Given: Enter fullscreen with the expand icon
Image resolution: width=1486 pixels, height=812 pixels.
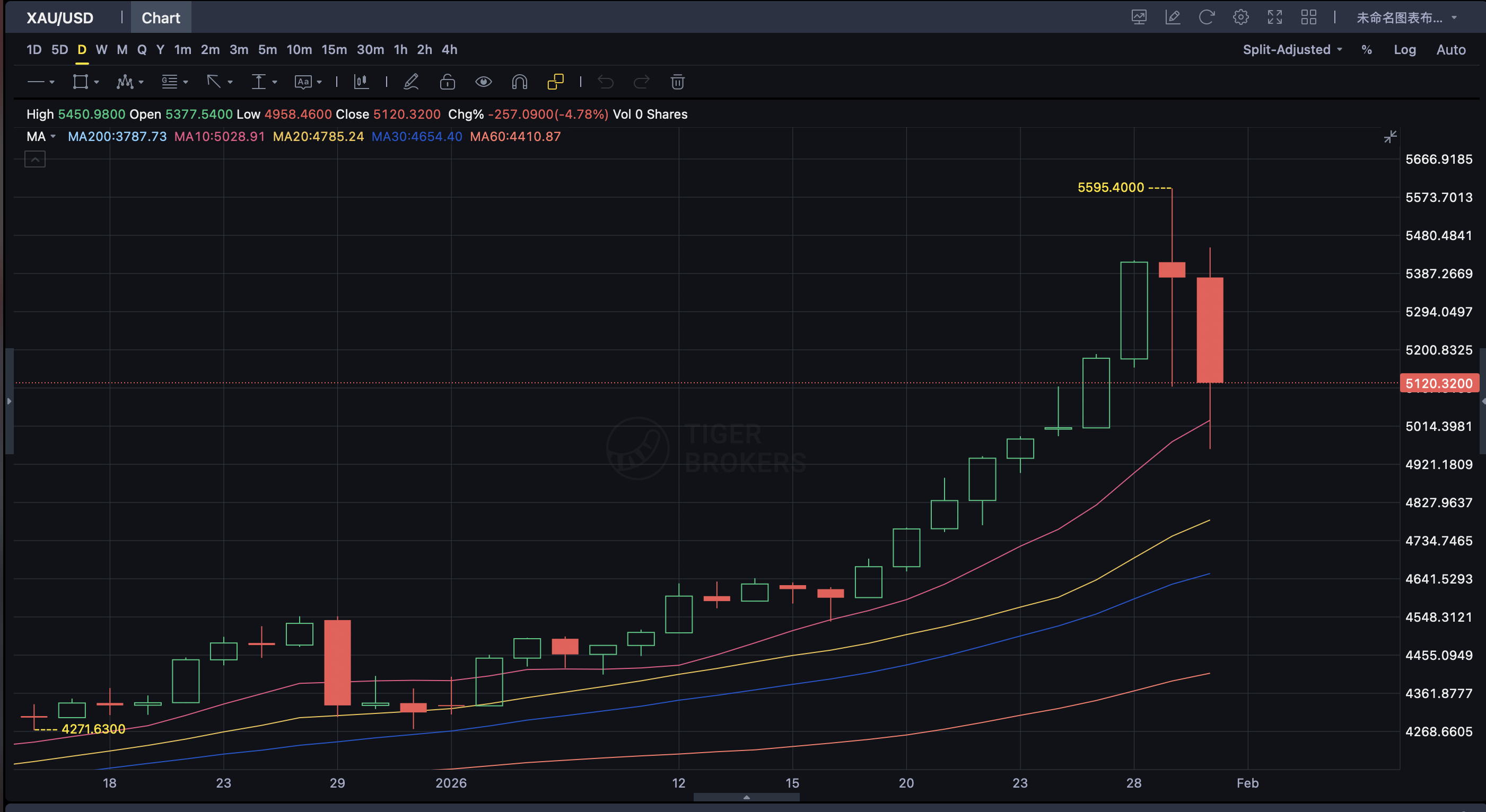Looking at the screenshot, I should click(1274, 17).
